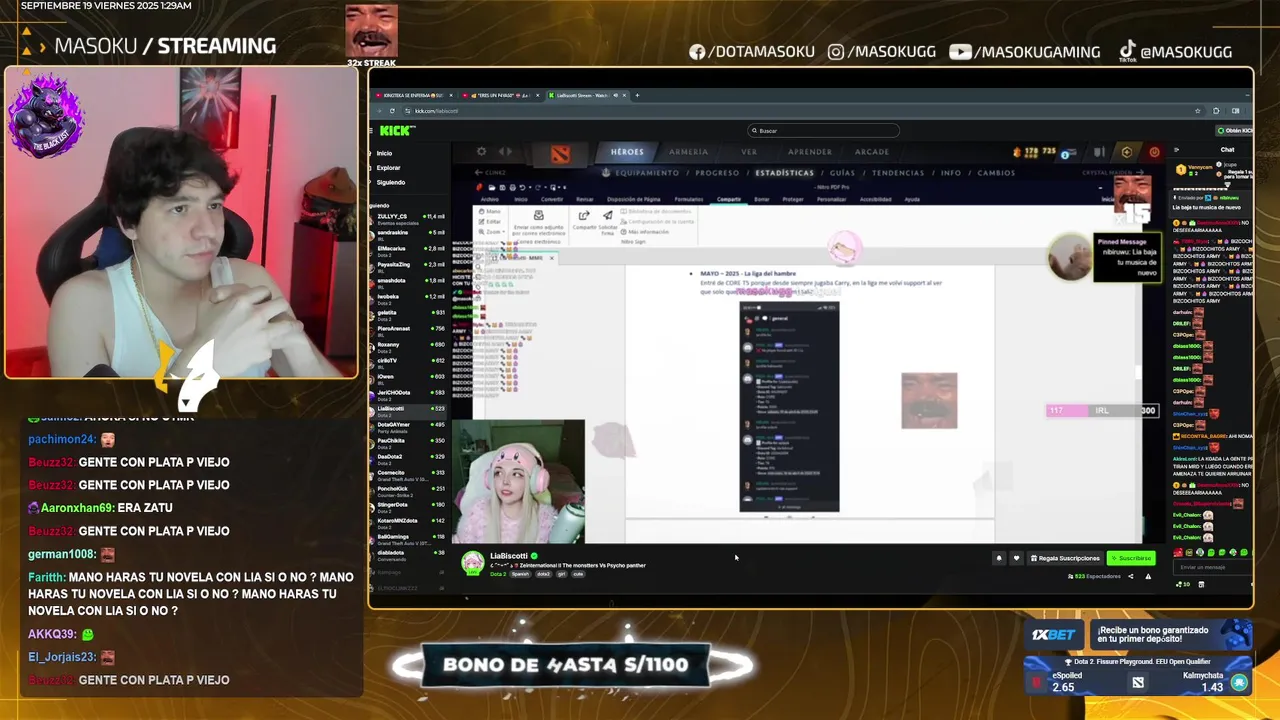Reload the Kick browser page
1280x720 pixels.
coord(392,111)
